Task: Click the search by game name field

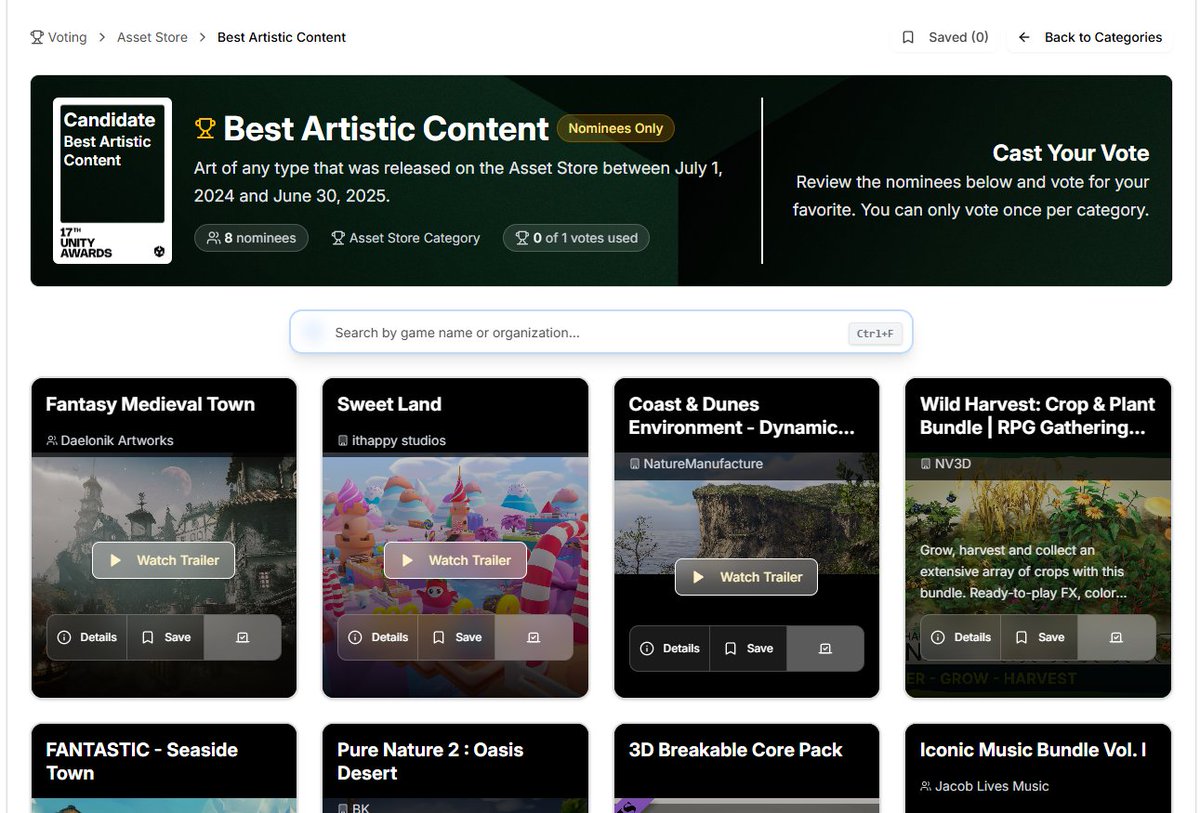Action: pos(600,333)
